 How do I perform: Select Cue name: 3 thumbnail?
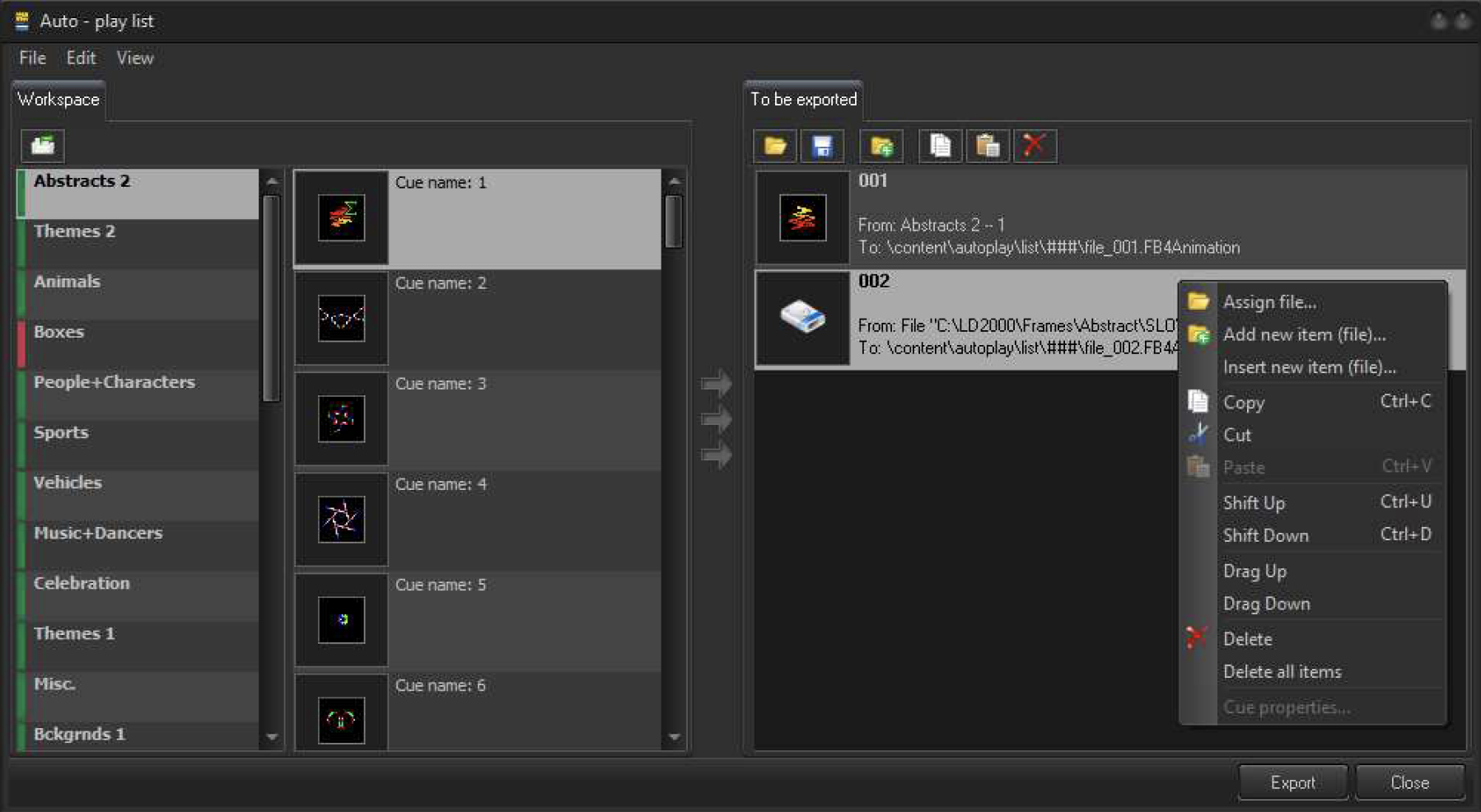tap(342, 418)
